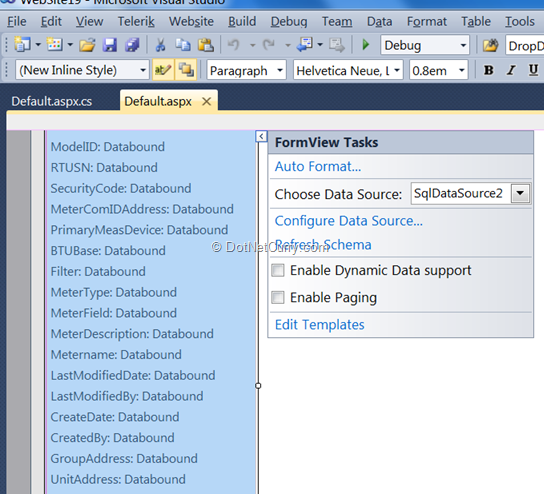Click the Navigate Forward icon
The width and height of the screenshot is (544, 494).
[337, 45]
